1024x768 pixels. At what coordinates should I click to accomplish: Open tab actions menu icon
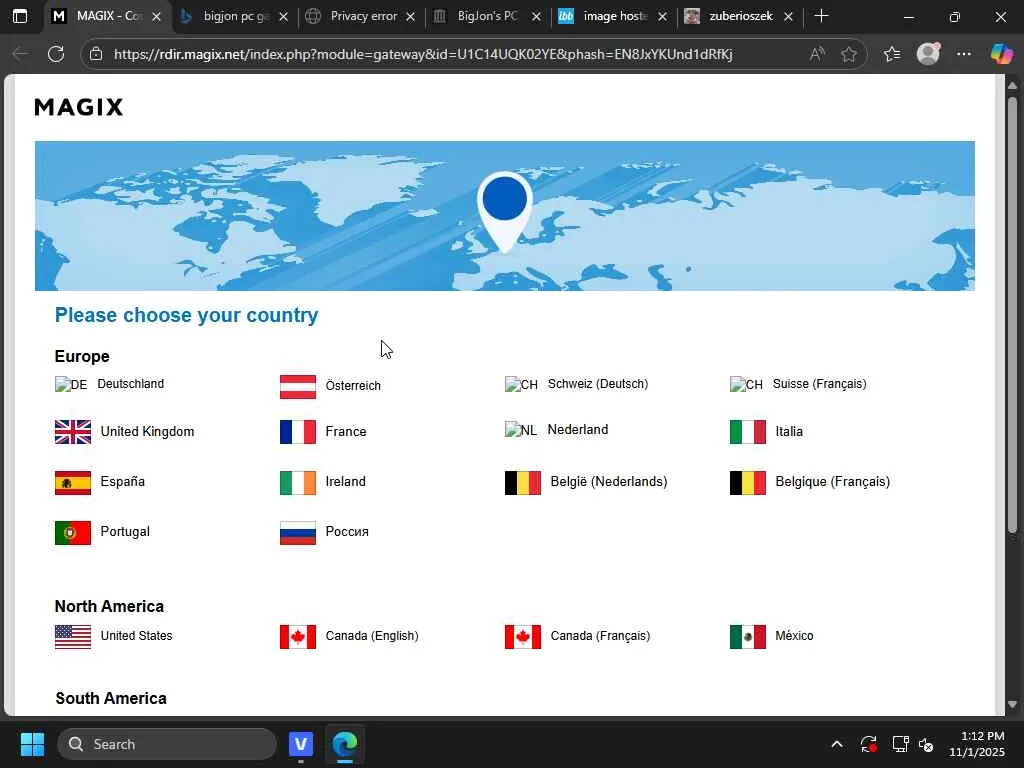coord(20,16)
